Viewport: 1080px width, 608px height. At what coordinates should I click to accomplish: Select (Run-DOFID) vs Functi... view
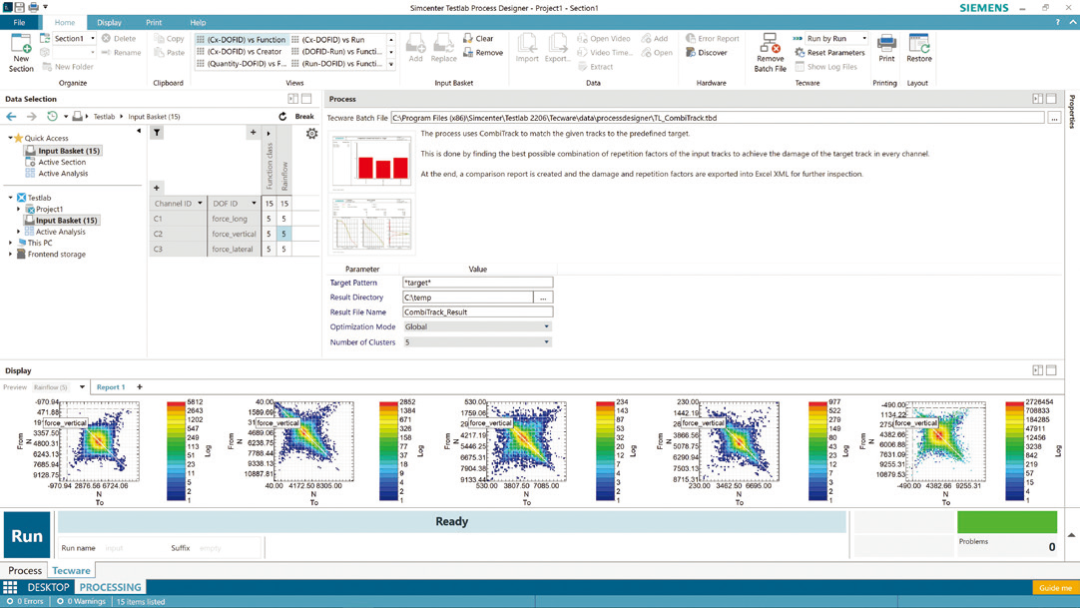click(x=336, y=63)
